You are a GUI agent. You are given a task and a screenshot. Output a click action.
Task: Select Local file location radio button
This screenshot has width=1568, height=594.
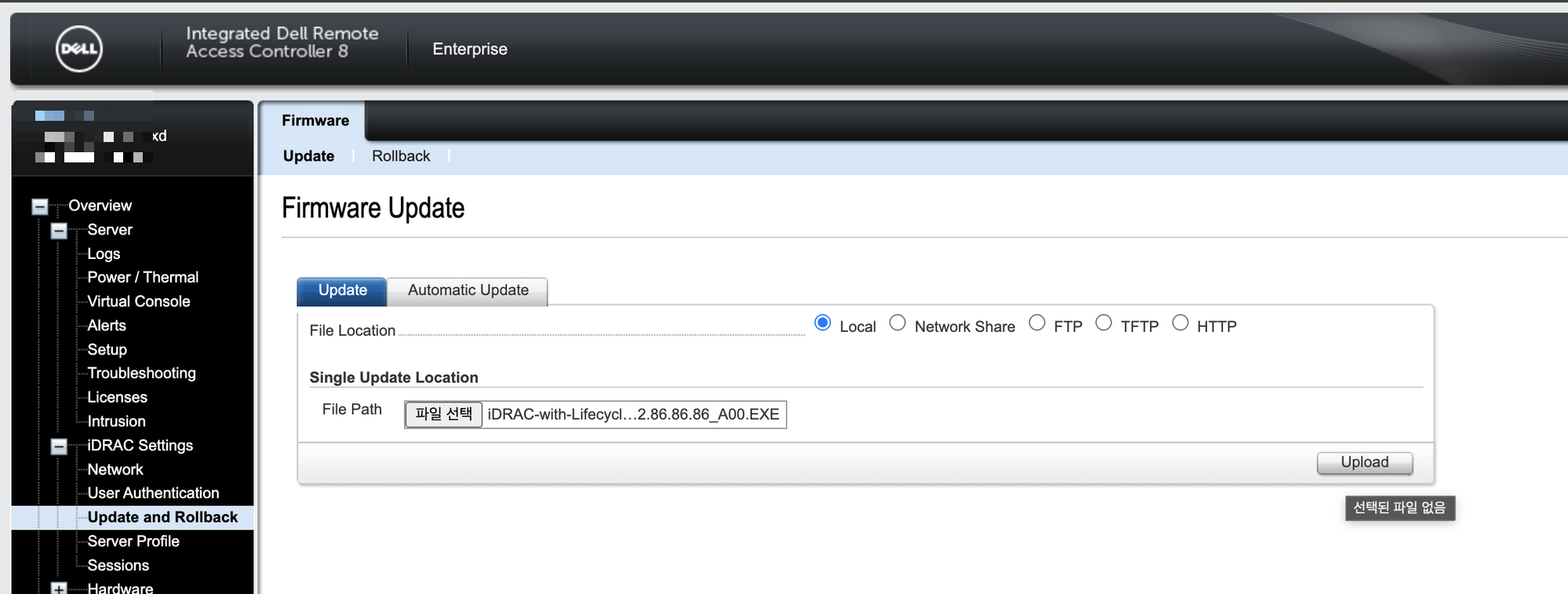822,323
